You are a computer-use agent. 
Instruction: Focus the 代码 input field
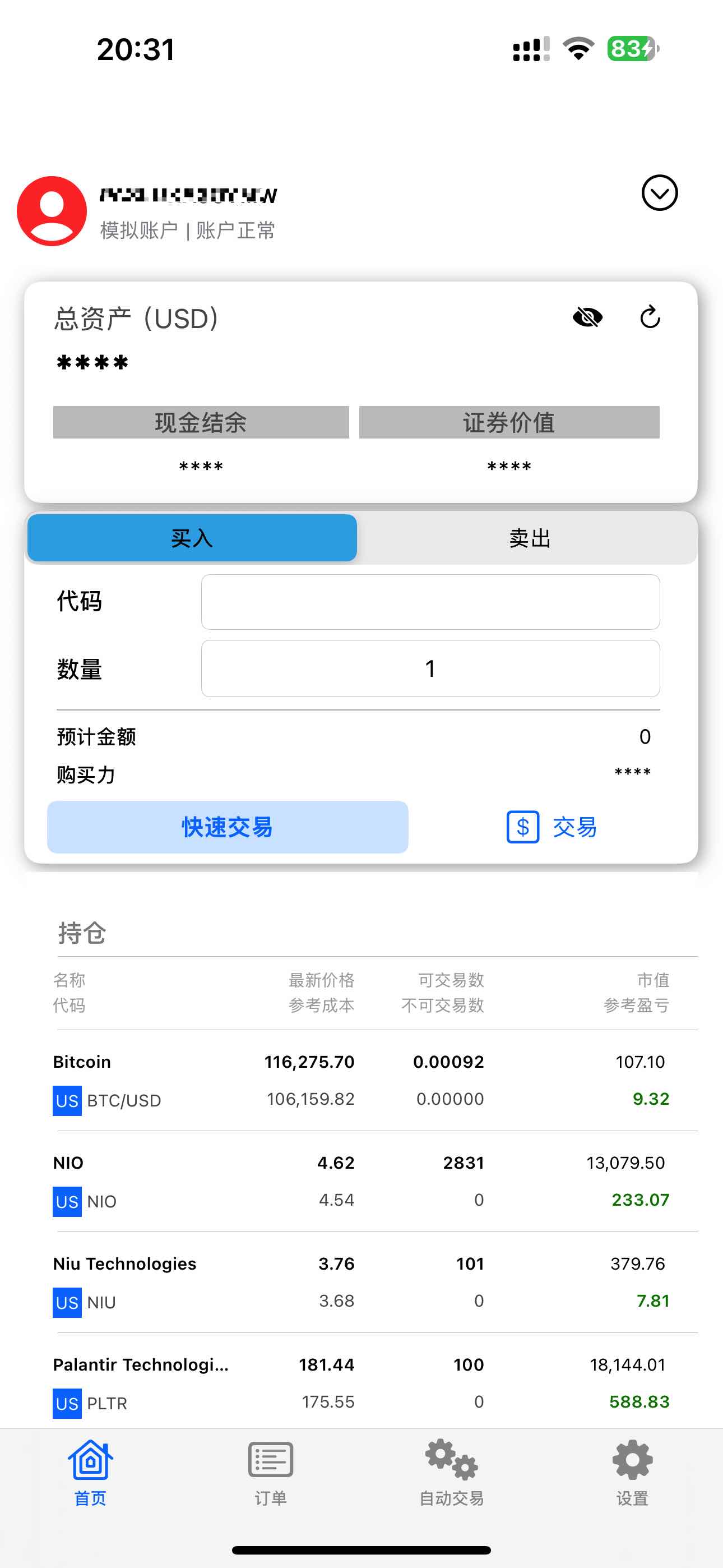point(430,602)
